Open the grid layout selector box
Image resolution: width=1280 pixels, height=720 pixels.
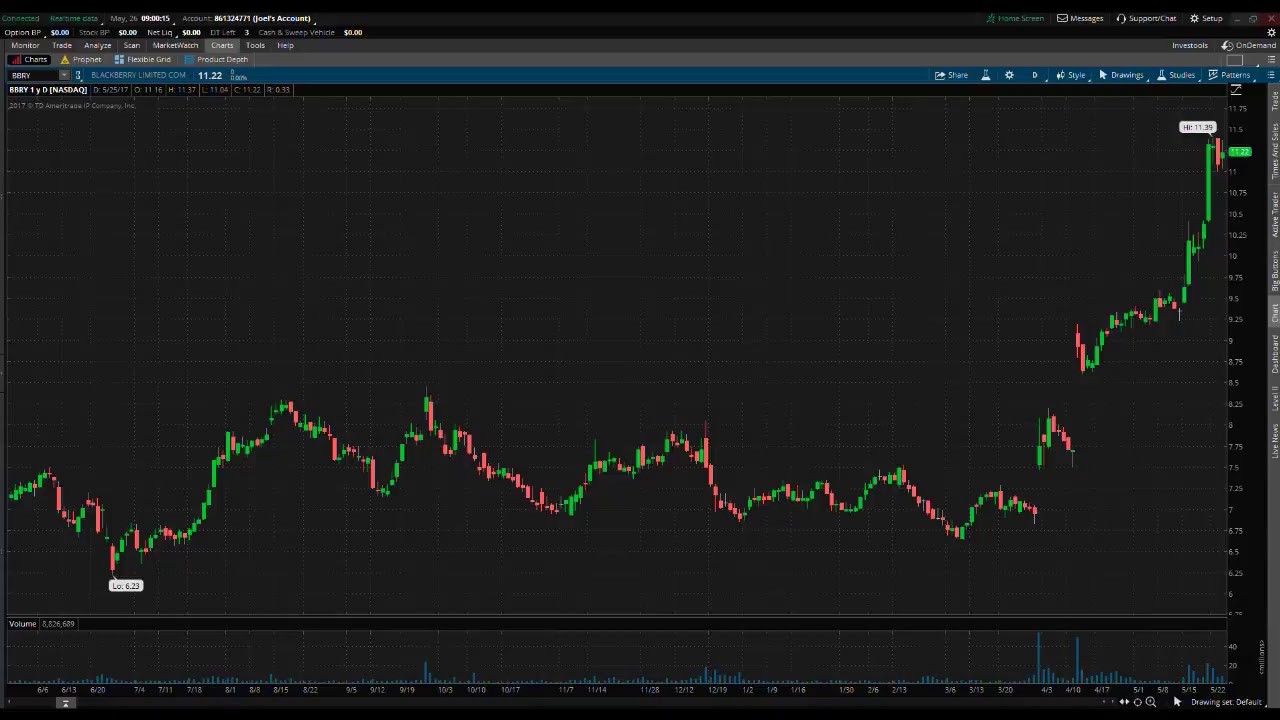1235,59
